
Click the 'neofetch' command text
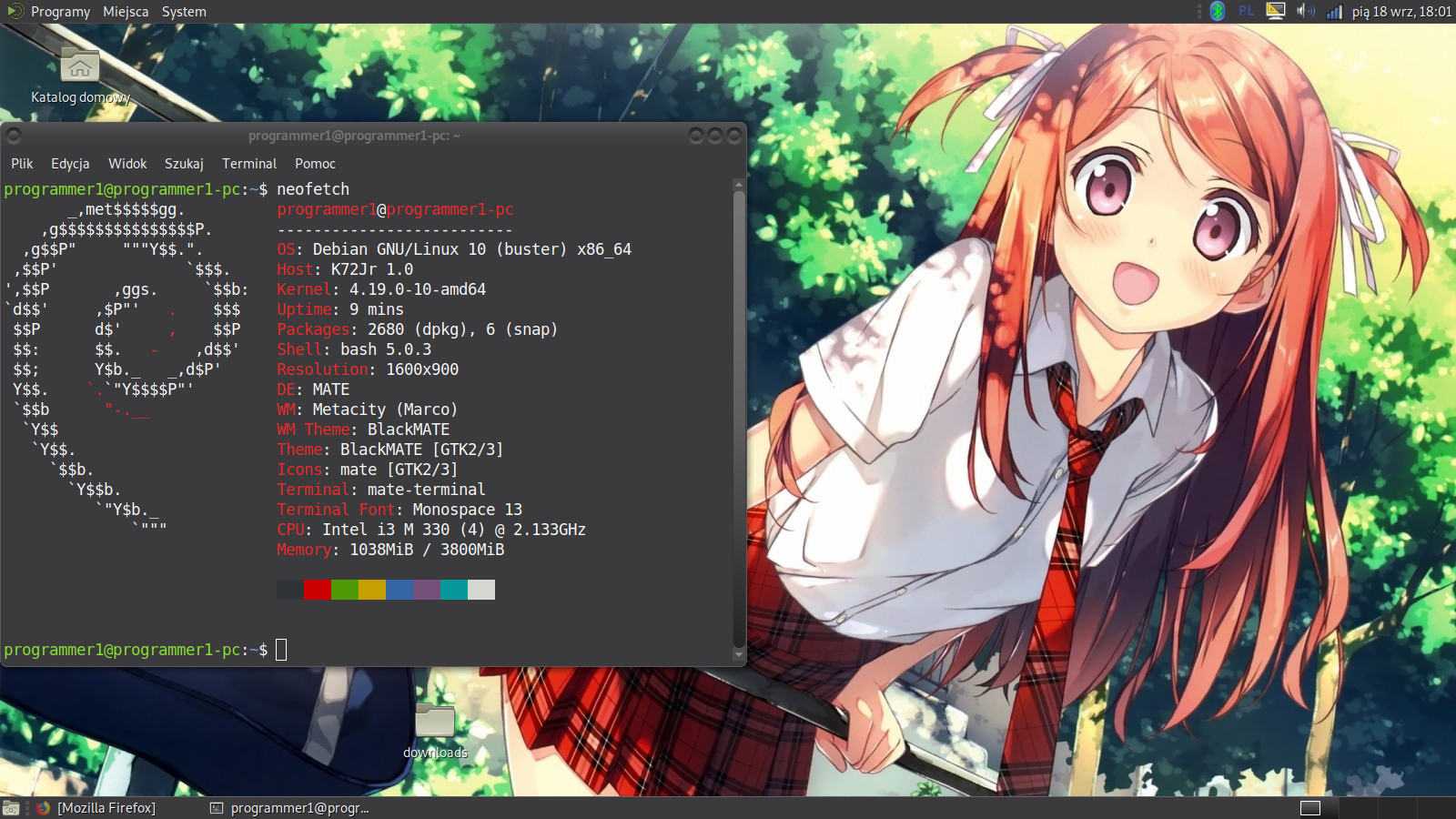coord(313,189)
